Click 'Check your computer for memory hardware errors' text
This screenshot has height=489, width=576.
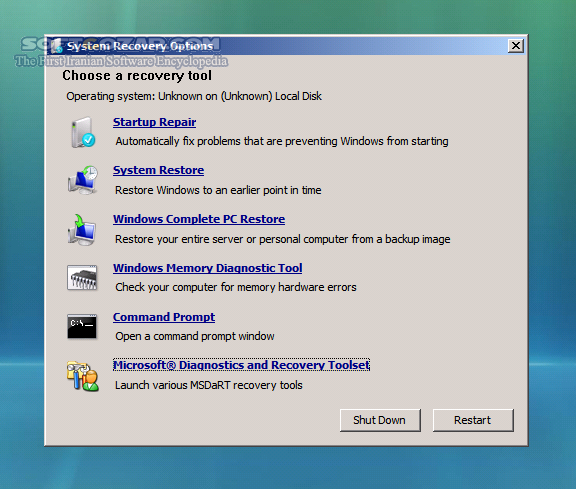click(236, 287)
